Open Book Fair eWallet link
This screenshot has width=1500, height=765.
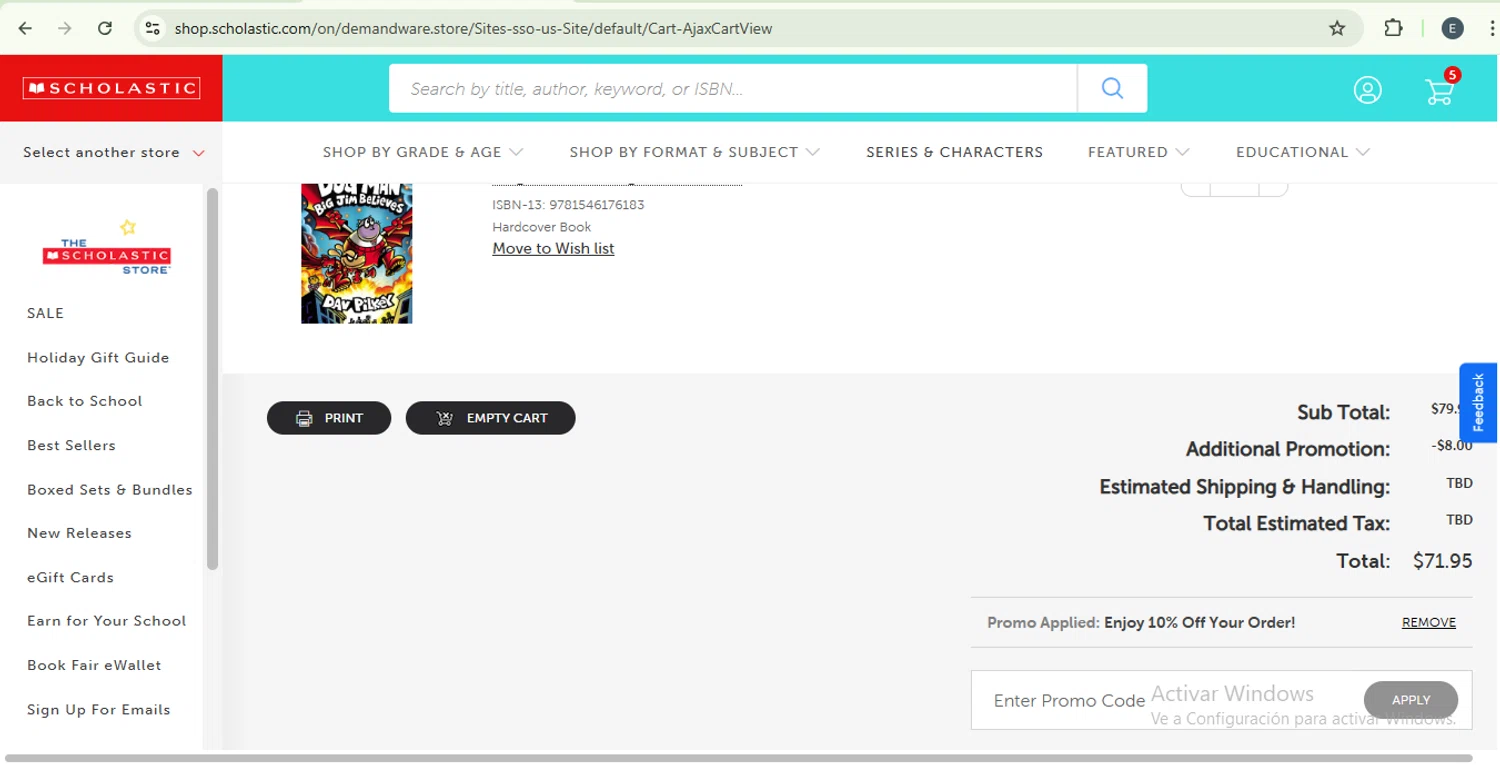point(94,665)
